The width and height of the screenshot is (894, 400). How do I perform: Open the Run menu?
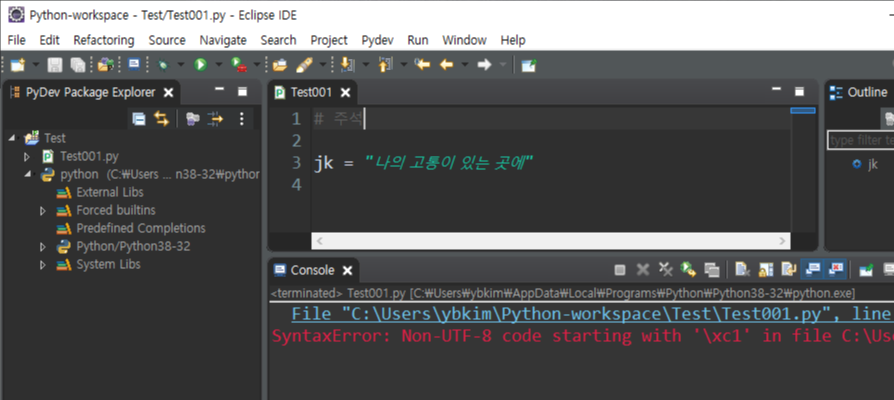pos(418,40)
